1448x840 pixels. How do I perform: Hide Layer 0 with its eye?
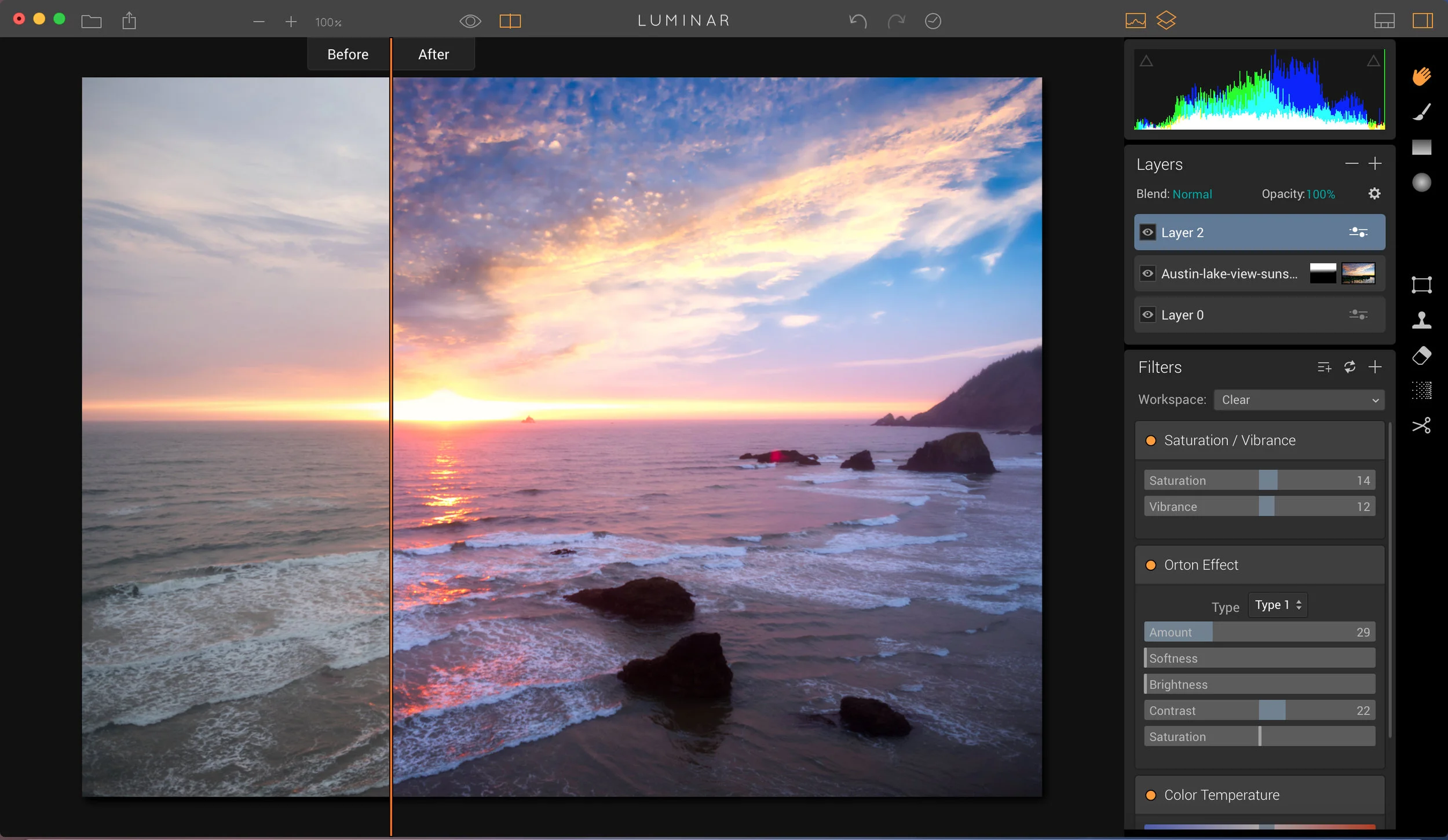click(x=1147, y=314)
